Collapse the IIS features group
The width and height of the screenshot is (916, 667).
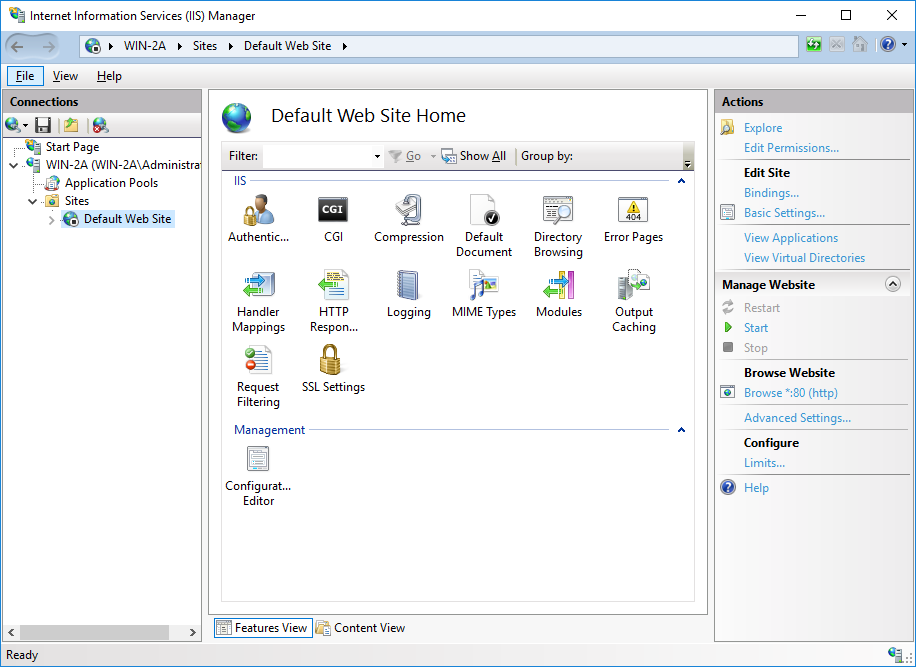point(681,181)
